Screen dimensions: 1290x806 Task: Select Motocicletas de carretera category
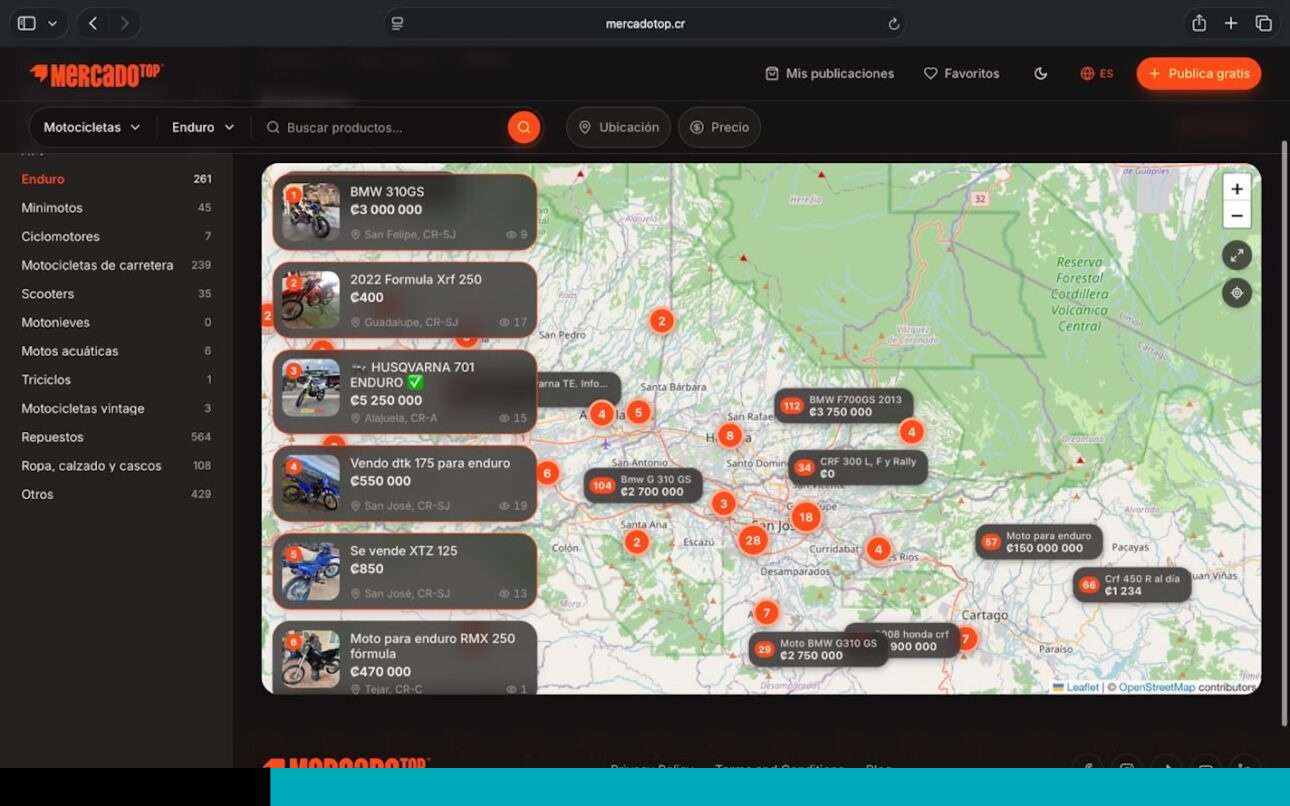(116, 265)
